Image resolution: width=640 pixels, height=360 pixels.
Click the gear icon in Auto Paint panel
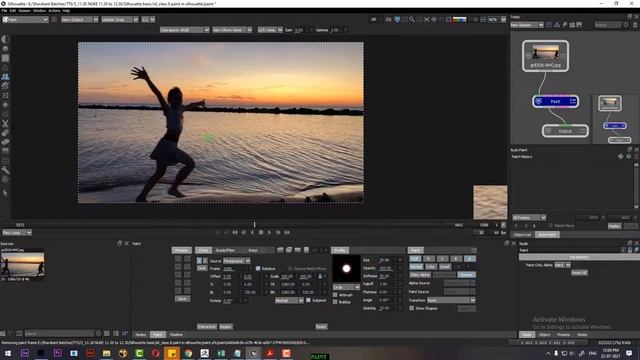[629, 156]
